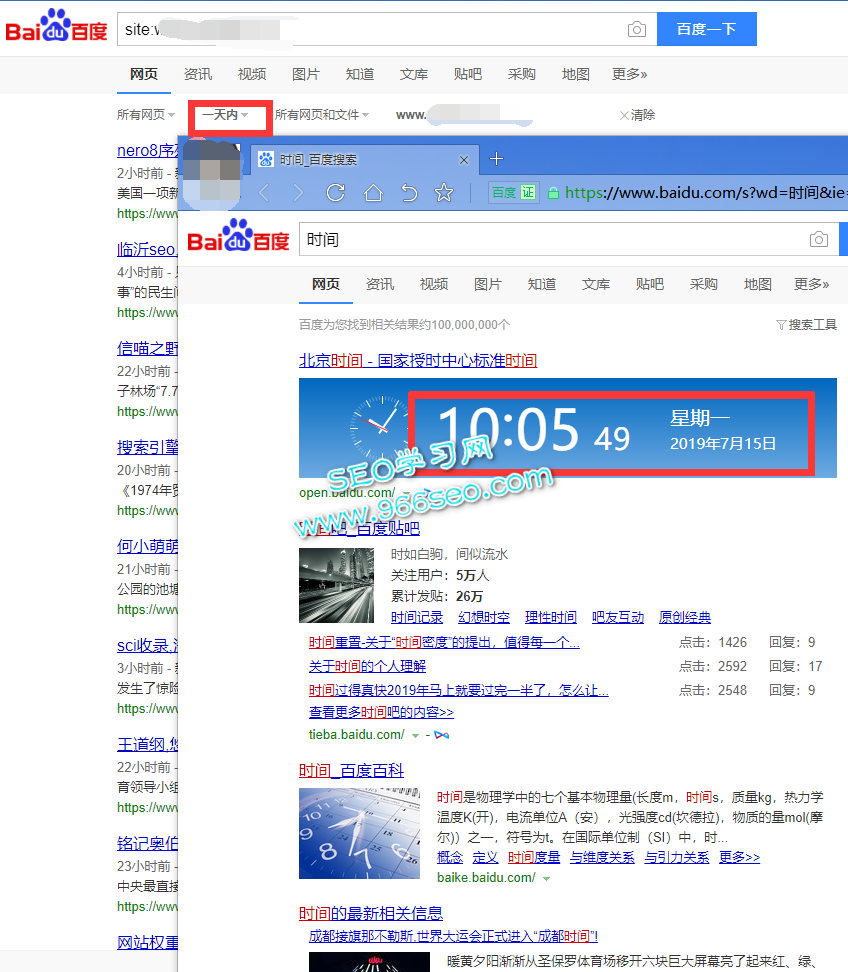The height and width of the screenshot is (972, 848).
Task: Open the 时间记录 tieba sublink
Action: click(417, 617)
